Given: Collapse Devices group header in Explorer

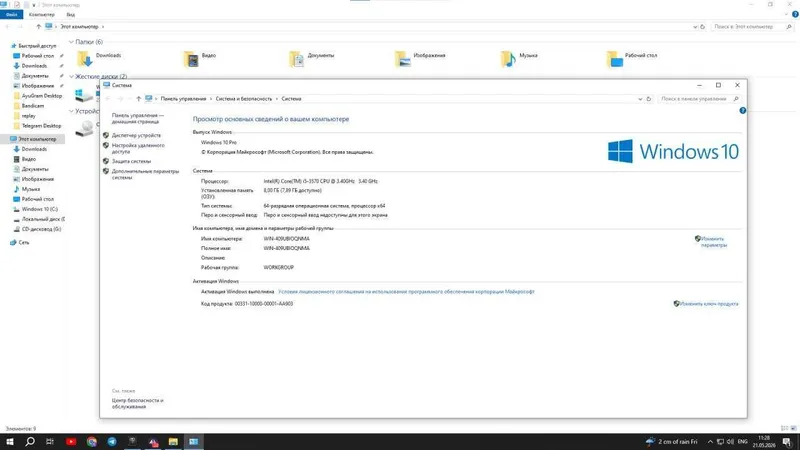Looking at the screenshot, I should tap(71, 111).
